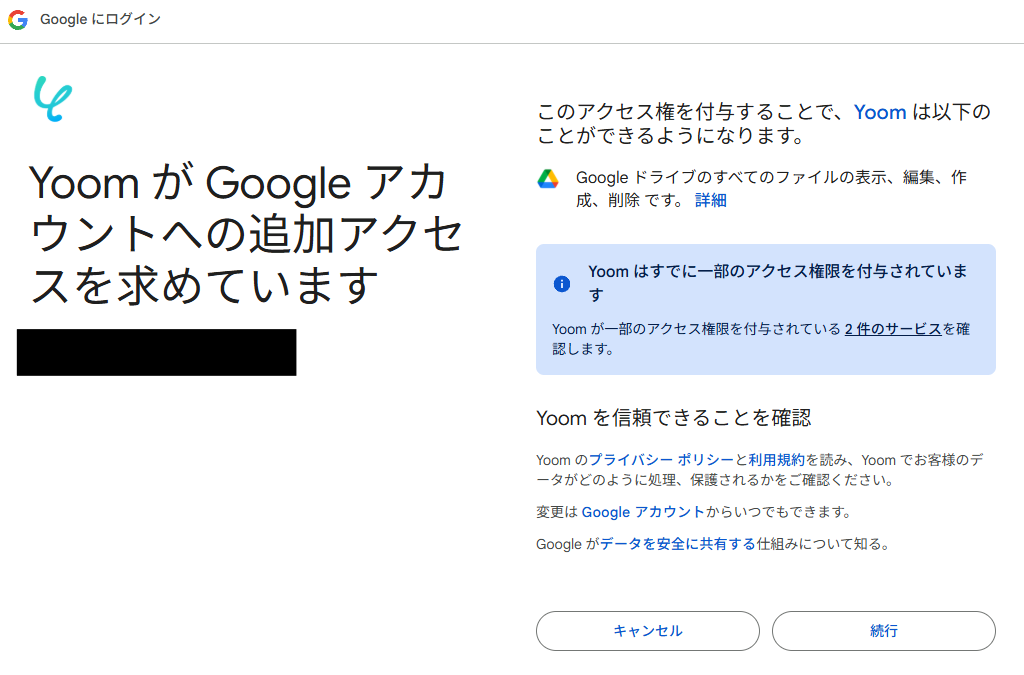Click the info icon in the blue banner

point(562,284)
